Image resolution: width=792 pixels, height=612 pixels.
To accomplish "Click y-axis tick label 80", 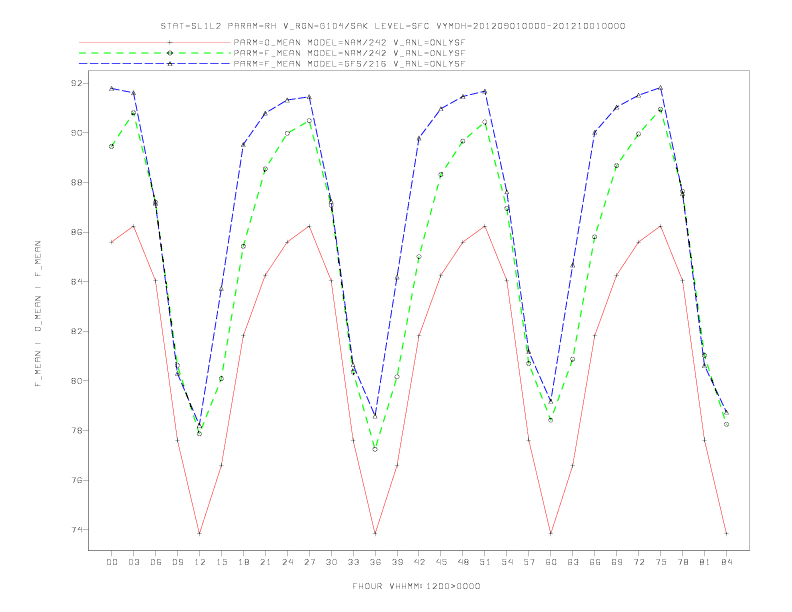I will [77, 381].
